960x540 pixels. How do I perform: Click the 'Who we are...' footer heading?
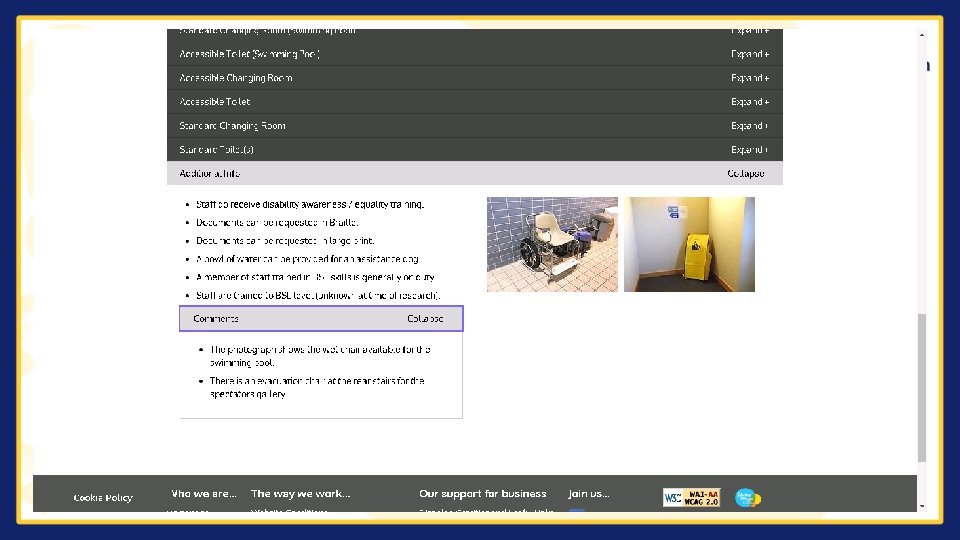click(204, 493)
